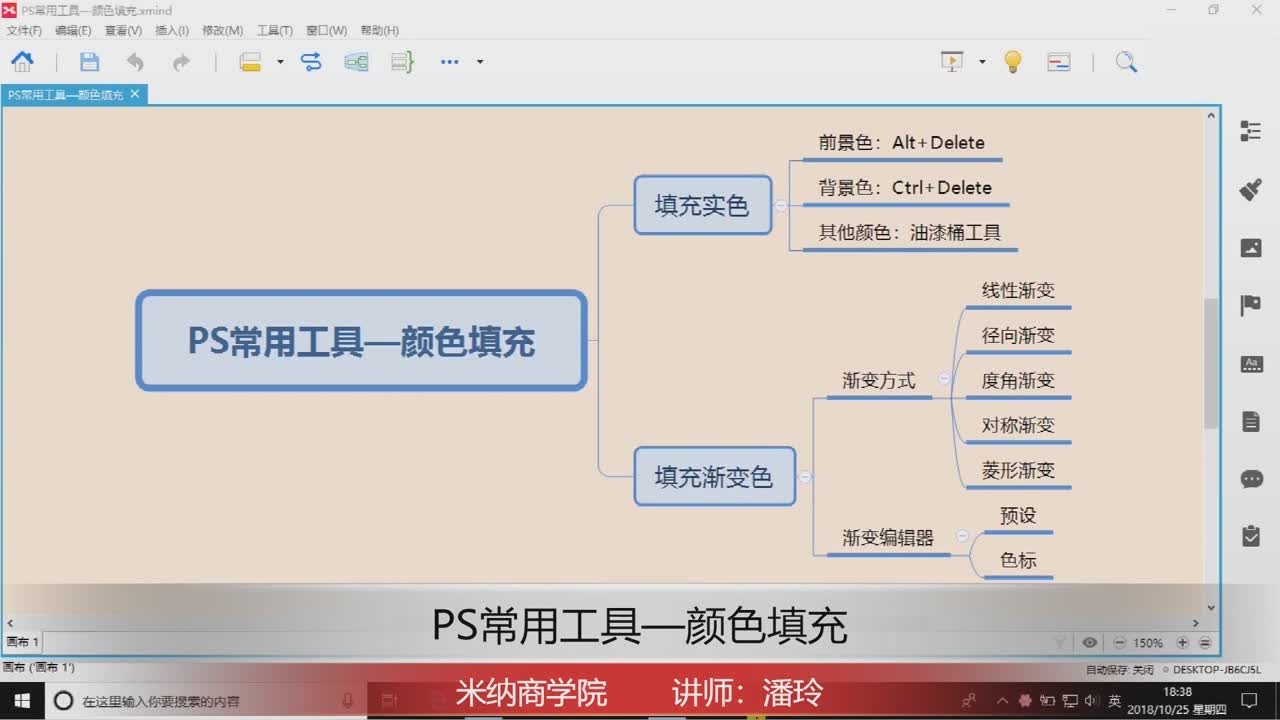
Task: Collapse the 填充实色 branch
Action: (x=781, y=206)
